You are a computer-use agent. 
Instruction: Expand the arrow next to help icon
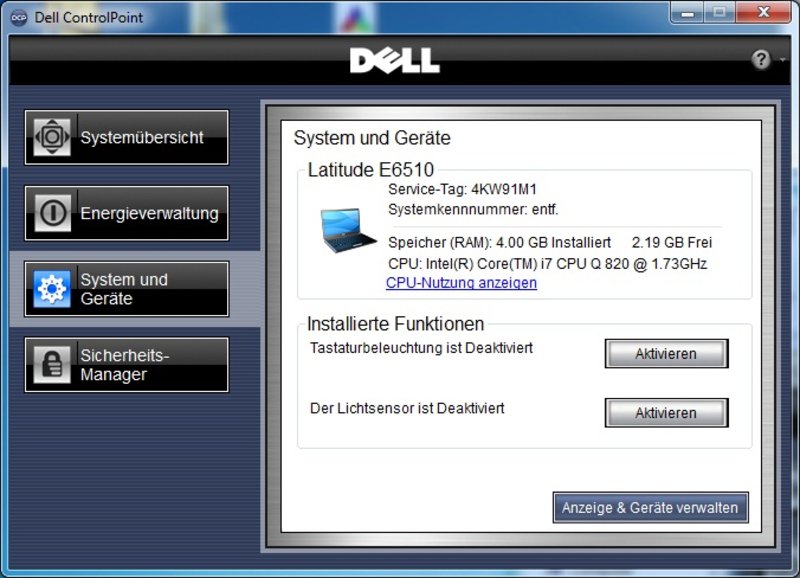pos(783,60)
